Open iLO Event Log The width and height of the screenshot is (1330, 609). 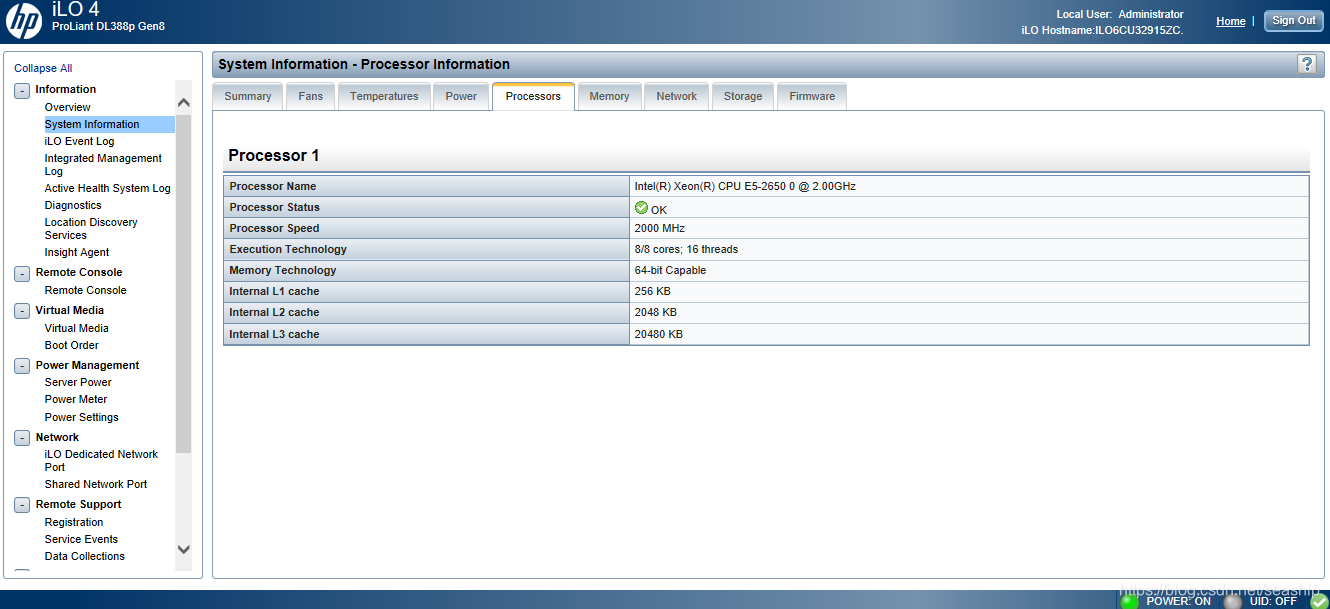79,141
